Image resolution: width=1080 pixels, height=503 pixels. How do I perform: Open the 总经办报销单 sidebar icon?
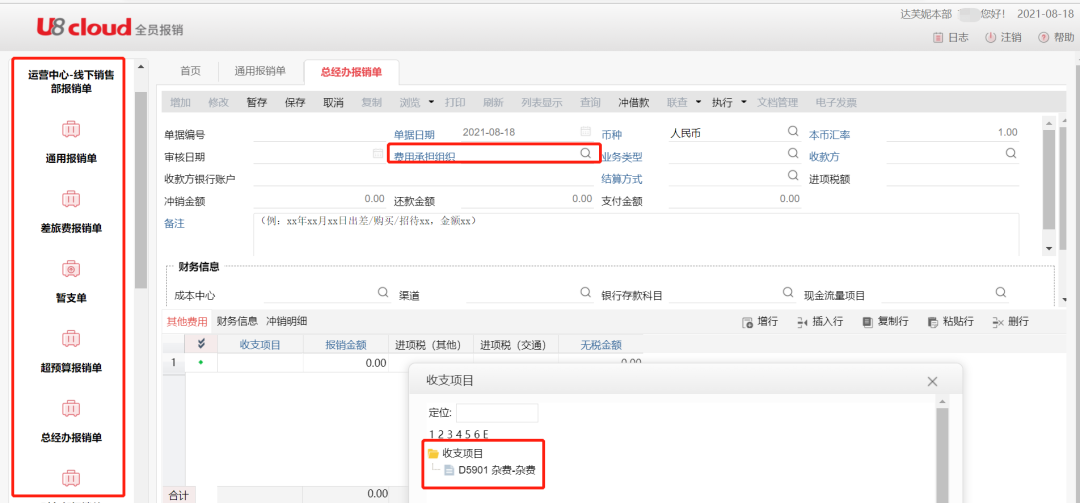(72, 409)
